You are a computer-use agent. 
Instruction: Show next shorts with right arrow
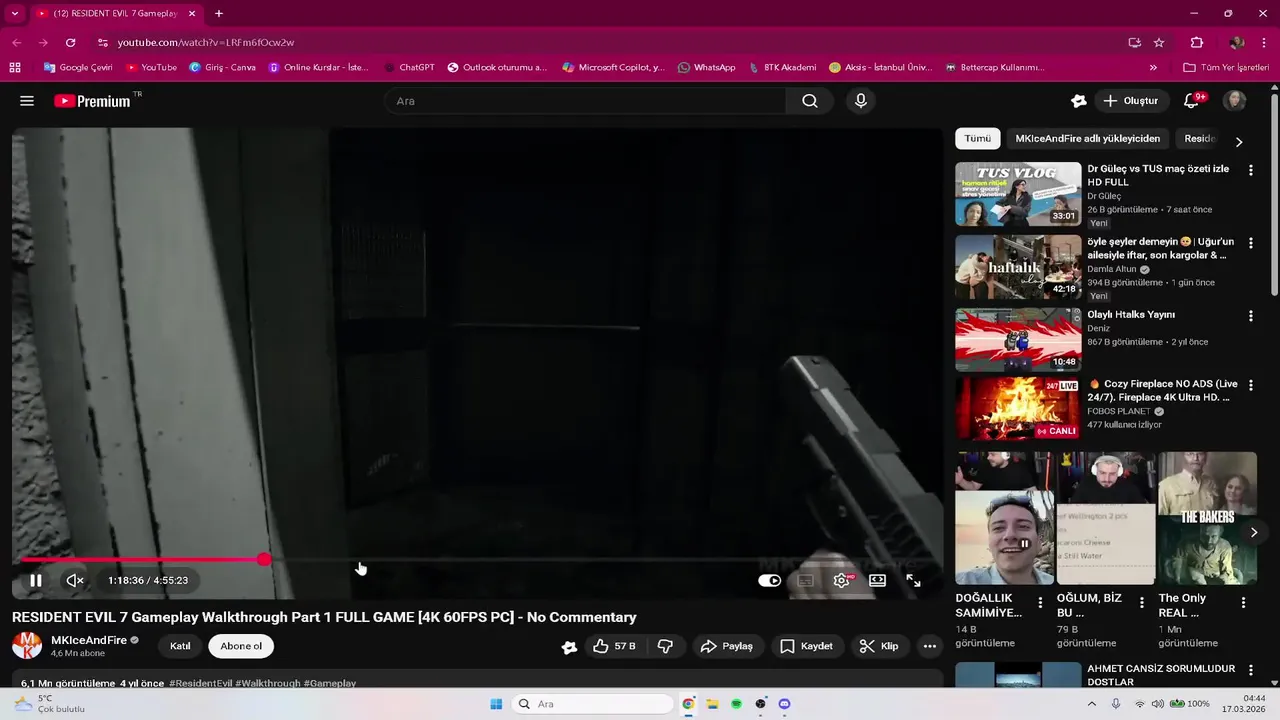(x=1254, y=533)
